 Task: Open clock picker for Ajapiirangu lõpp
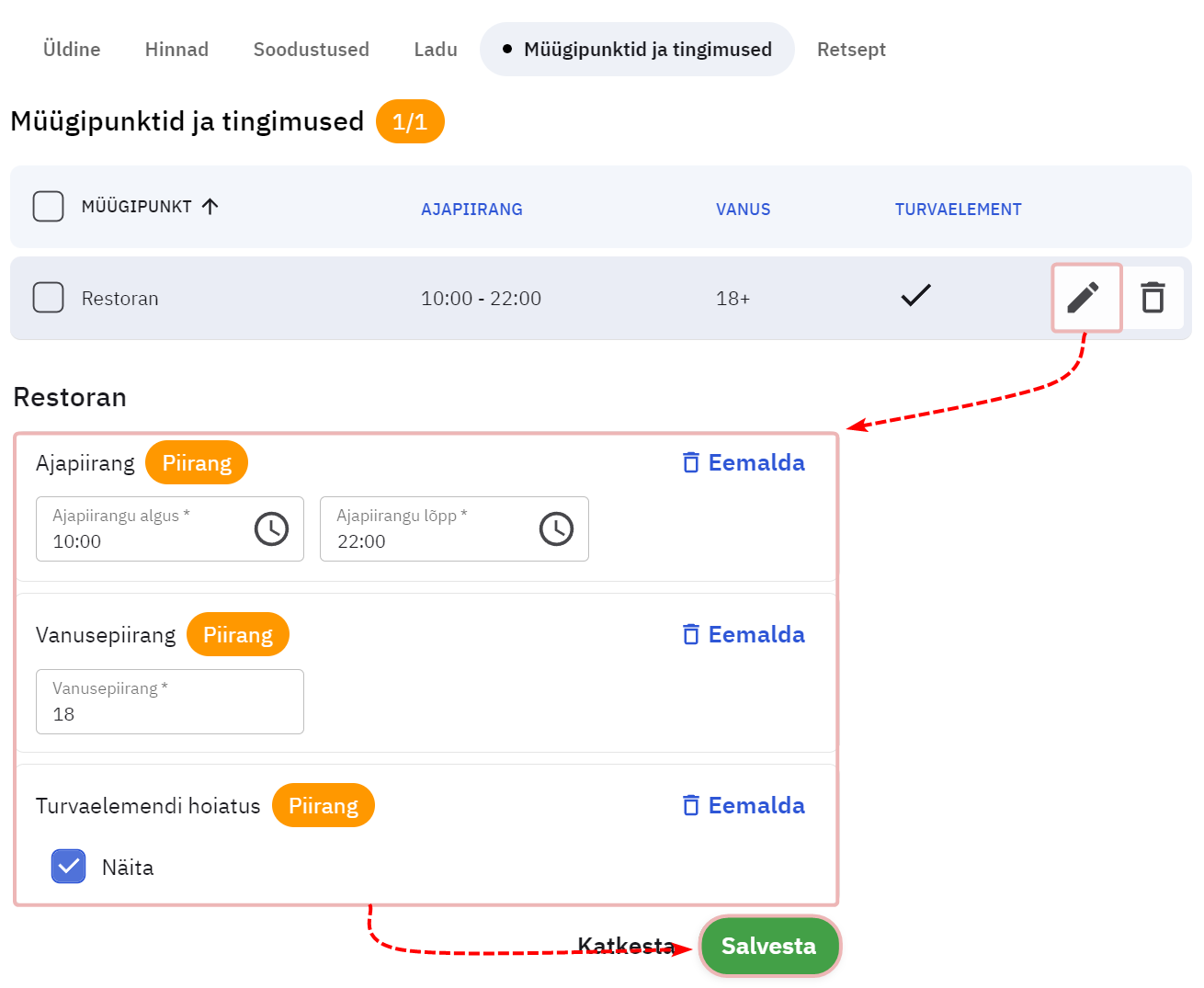click(x=555, y=528)
